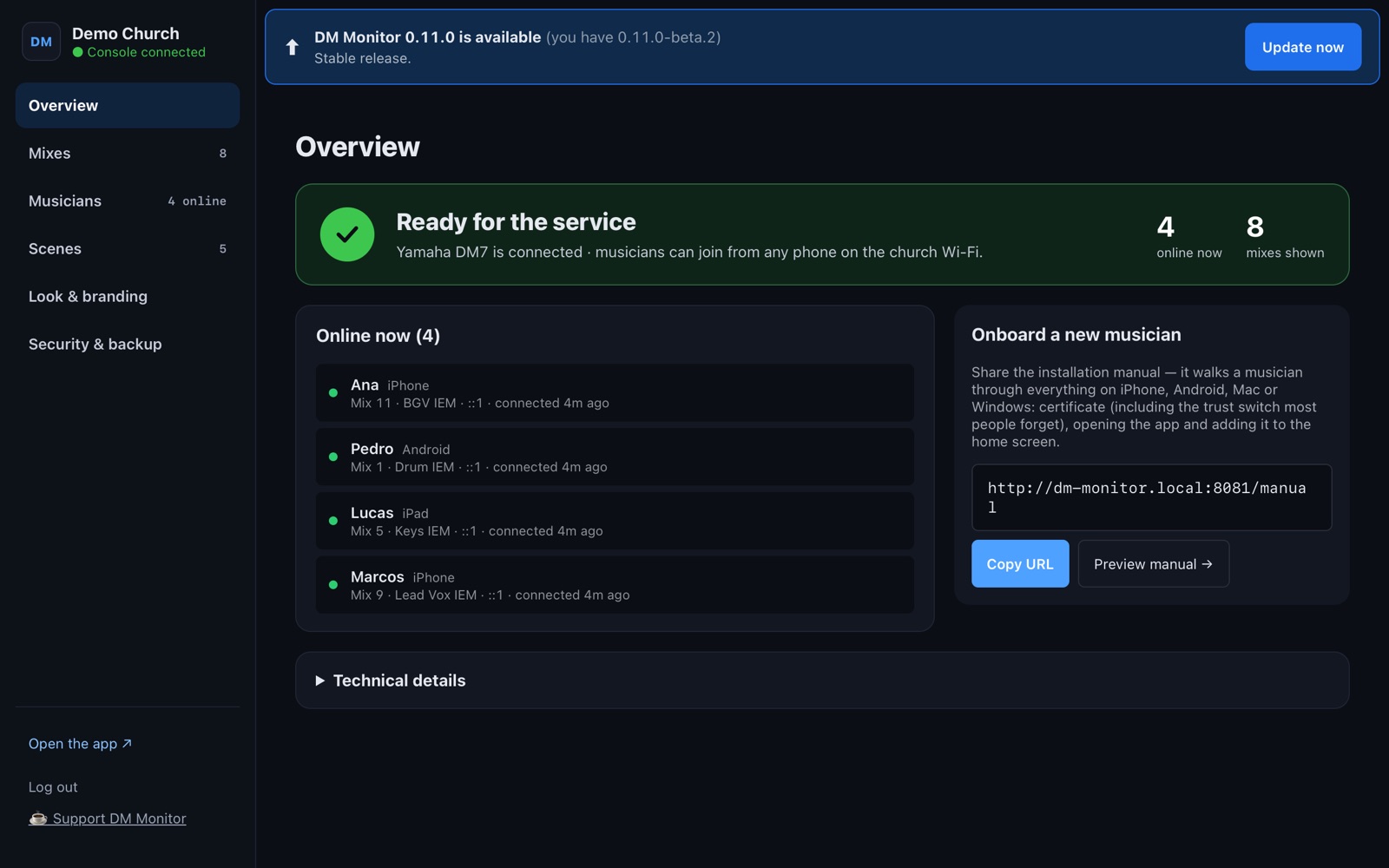1389x868 pixels.
Task: Click Preview manual button
Action: pos(1153,563)
